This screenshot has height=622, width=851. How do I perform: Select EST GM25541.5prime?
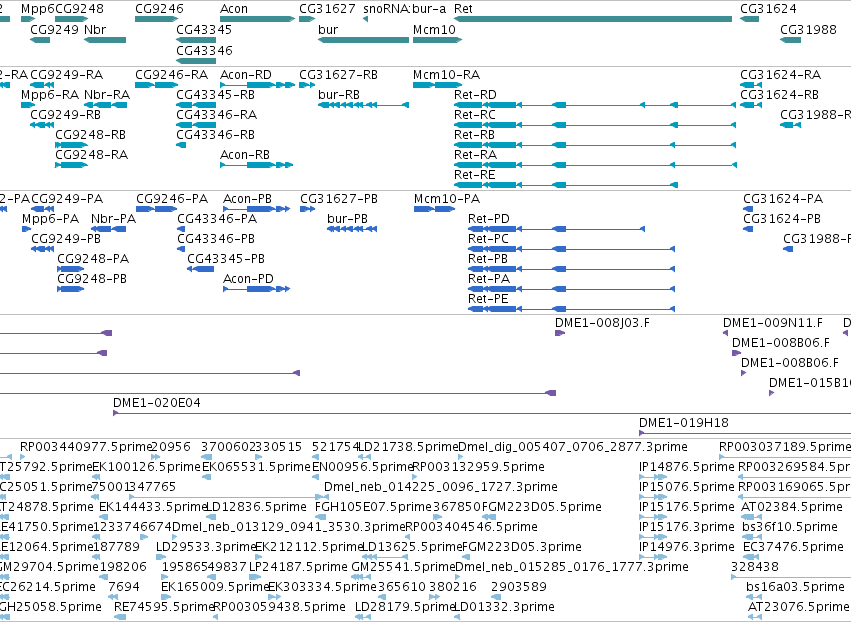[403, 567]
